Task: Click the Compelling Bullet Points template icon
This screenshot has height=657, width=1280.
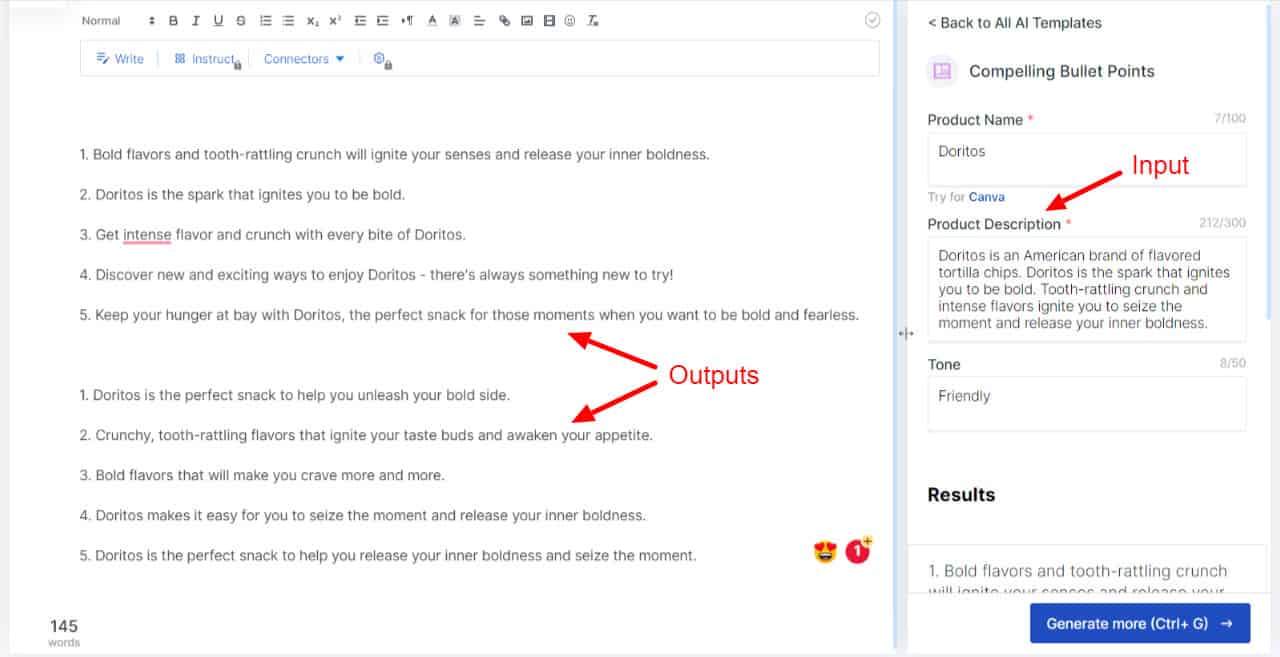Action: tap(941, 71)
